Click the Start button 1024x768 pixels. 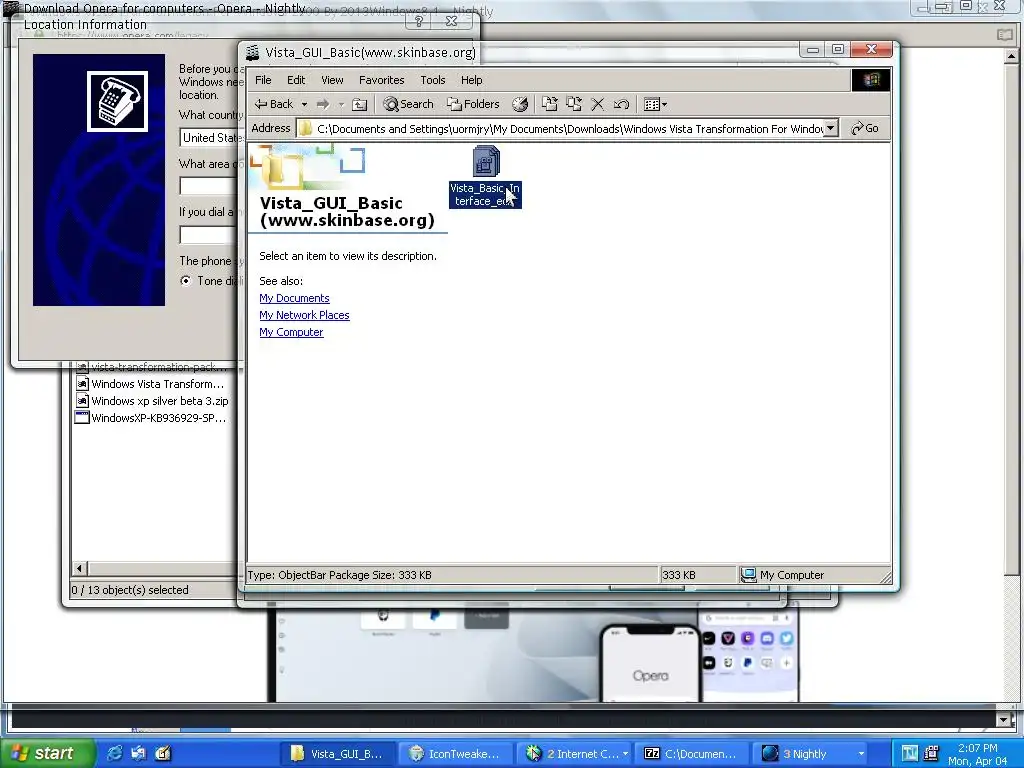[46, 753]
